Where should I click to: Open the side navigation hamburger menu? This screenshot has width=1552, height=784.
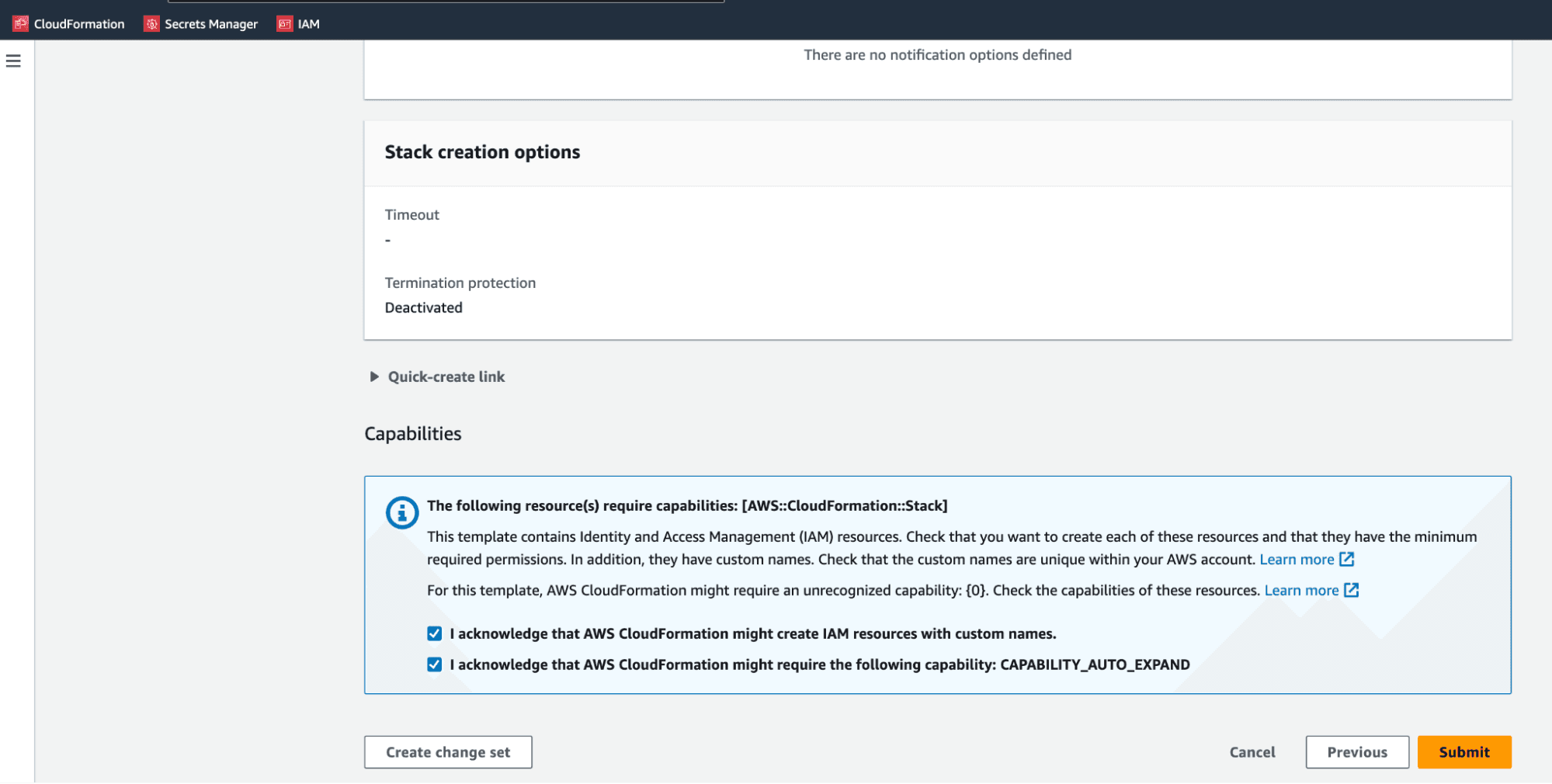(x=12, y=60)
